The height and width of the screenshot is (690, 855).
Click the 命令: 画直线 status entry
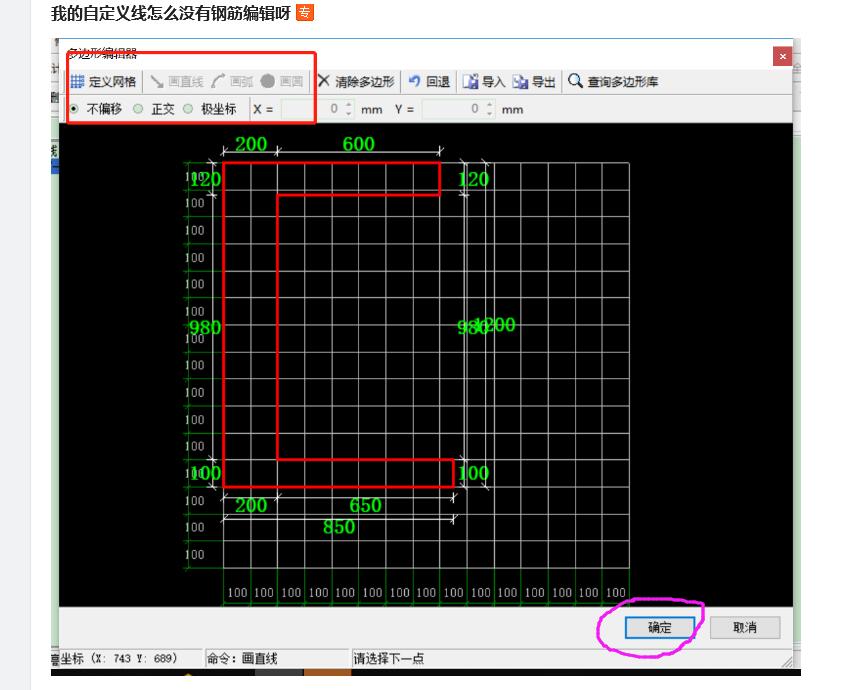[x=242, y=658]
